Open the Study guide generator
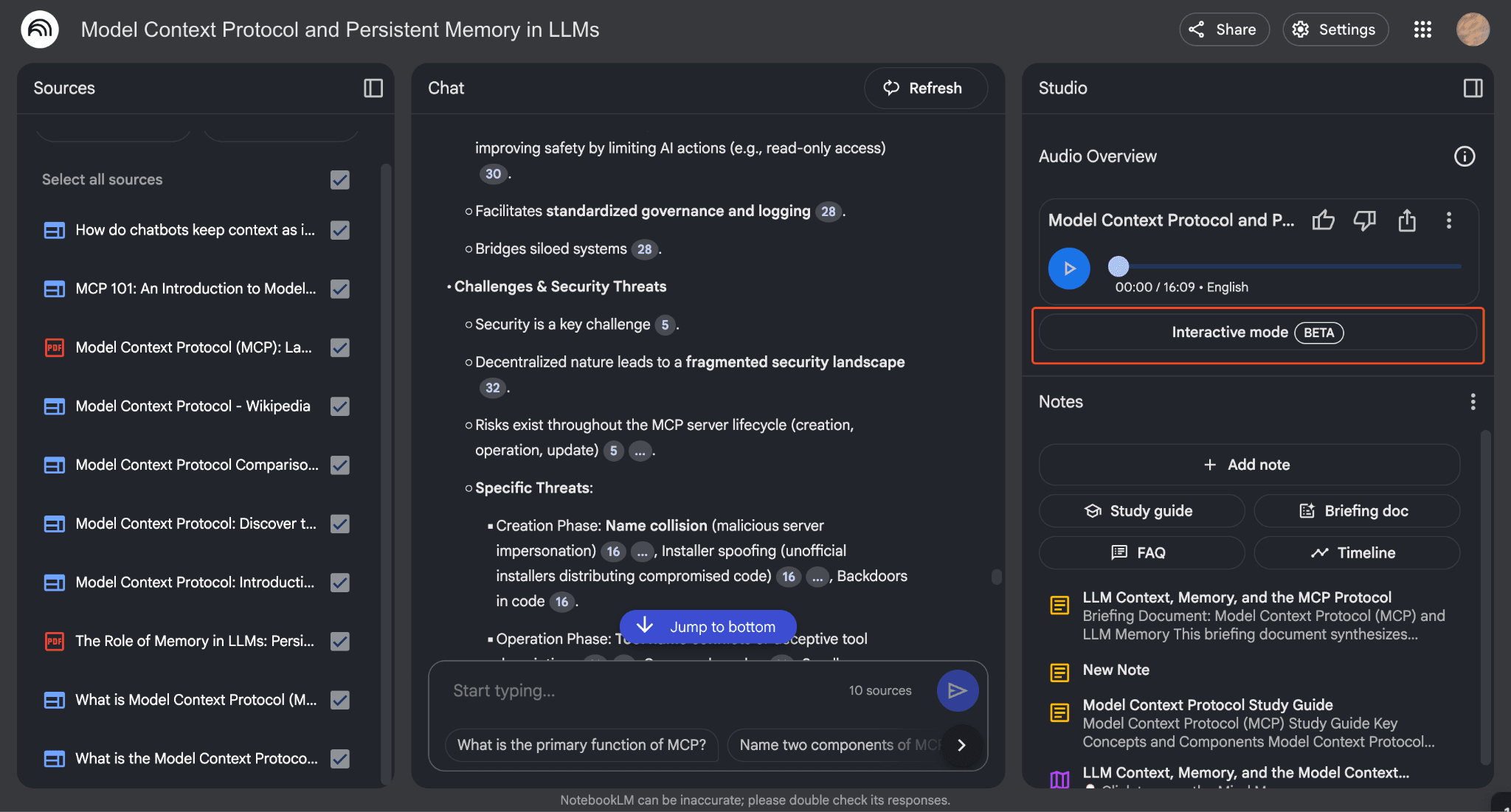The width and height of the screenshot is (1511, 812). (x=1141, y=510)
